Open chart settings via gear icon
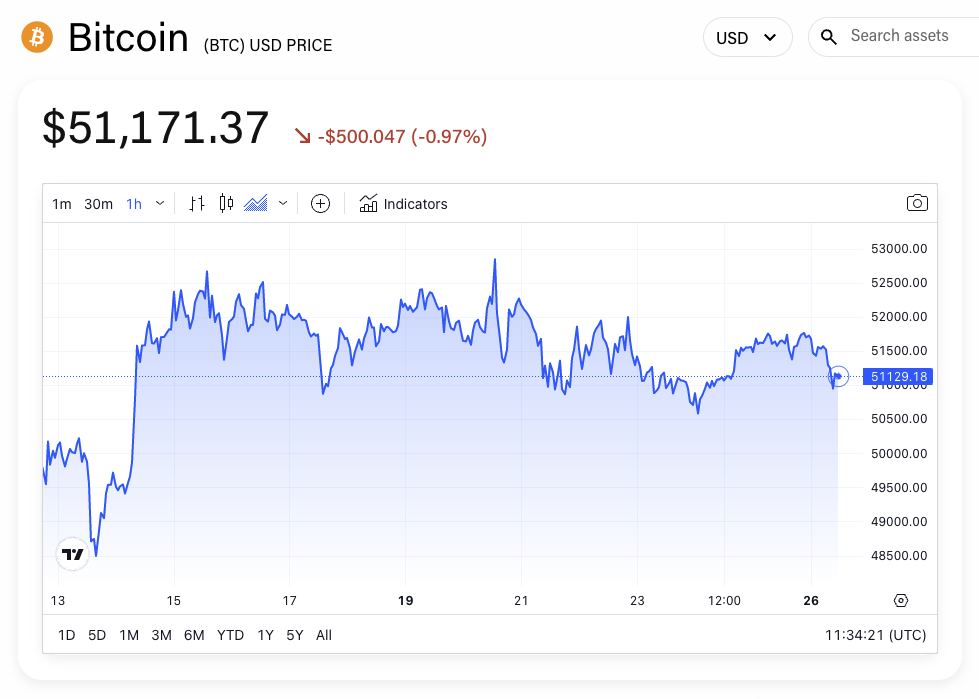This screenshot has height=699, width=979. [x=900, y=600]
